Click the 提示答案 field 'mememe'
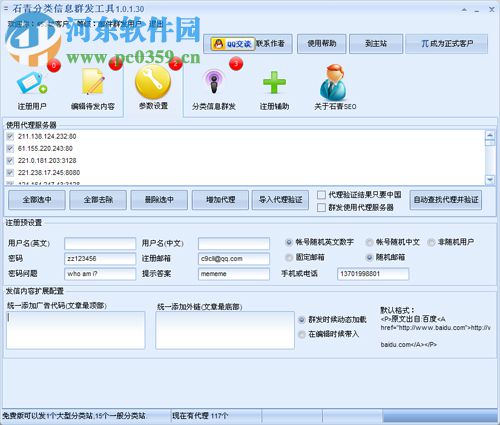Image resolution: width=500 pixels, height=425 pixels. click(x=234, y=274)
